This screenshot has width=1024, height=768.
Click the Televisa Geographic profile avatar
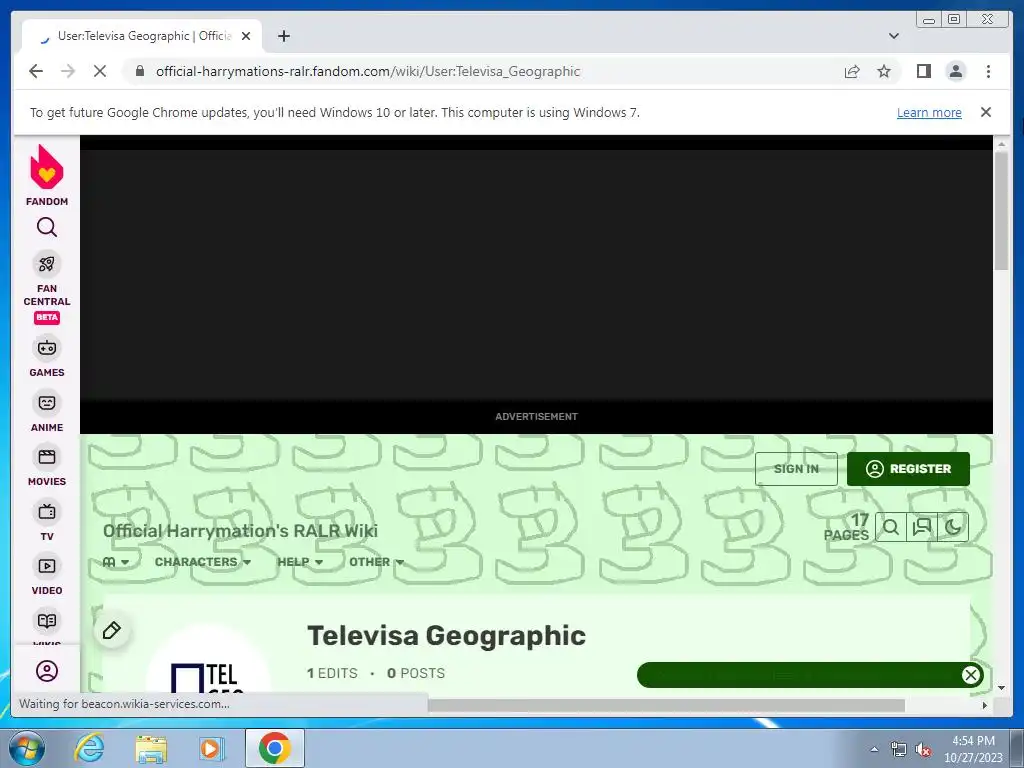coord(207,660)
